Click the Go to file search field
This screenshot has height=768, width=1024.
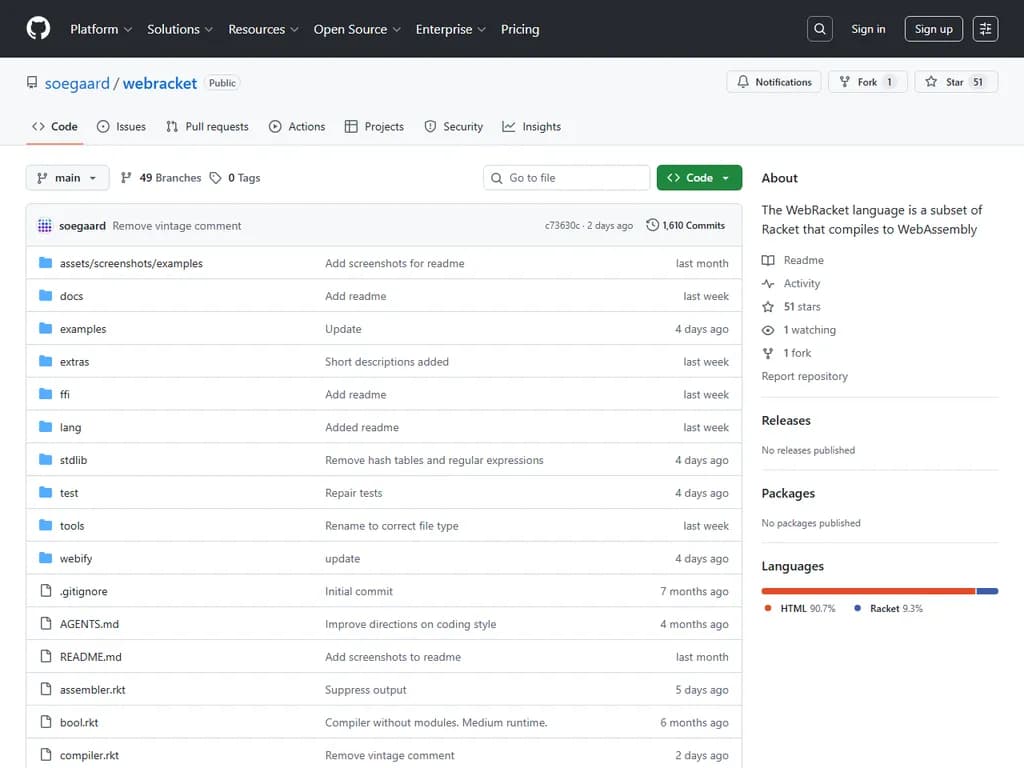pyautogui.click(x=566, y=177)
